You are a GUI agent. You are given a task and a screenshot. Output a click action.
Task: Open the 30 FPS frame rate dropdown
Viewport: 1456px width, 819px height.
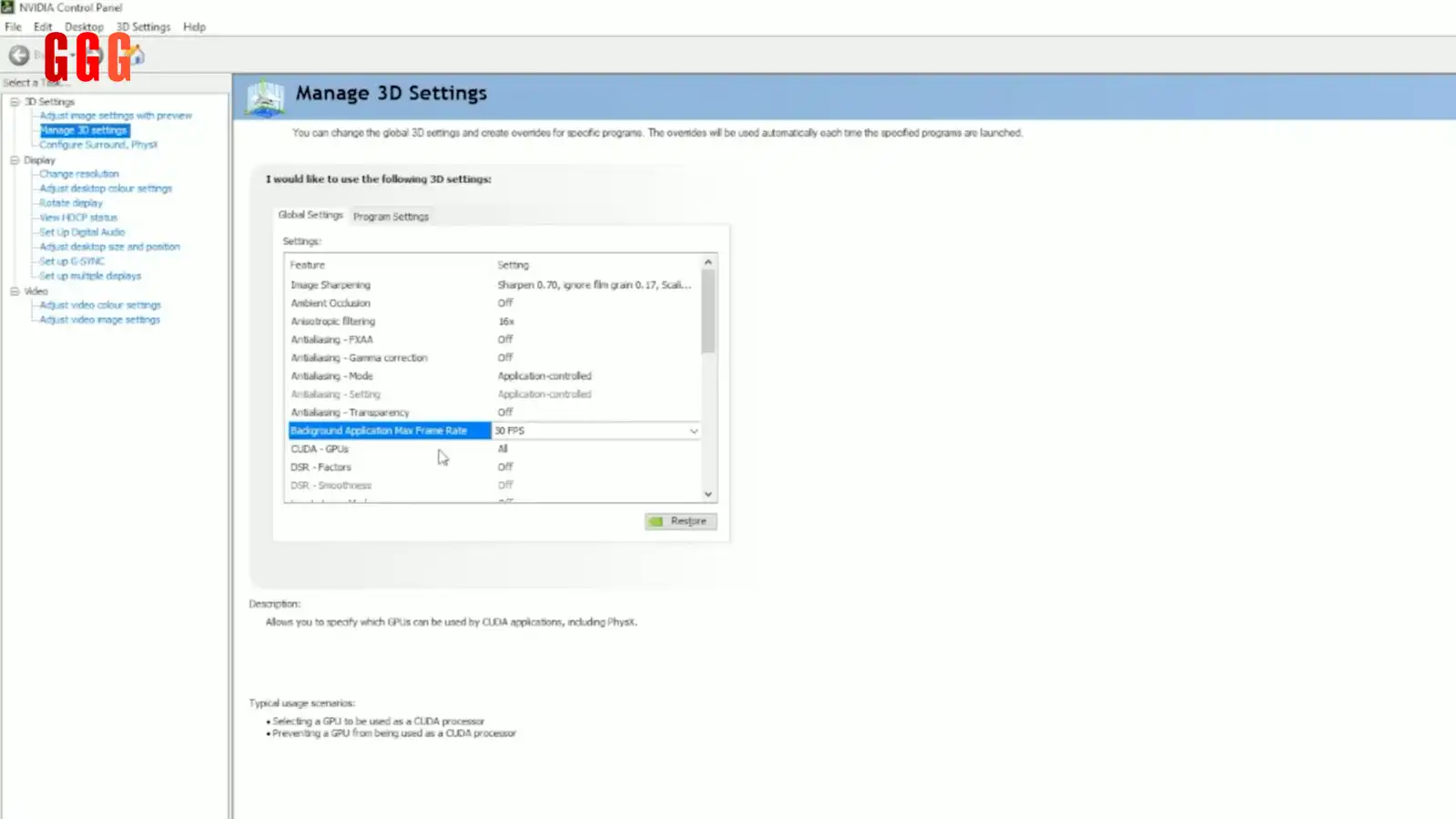tap(693, 431)
